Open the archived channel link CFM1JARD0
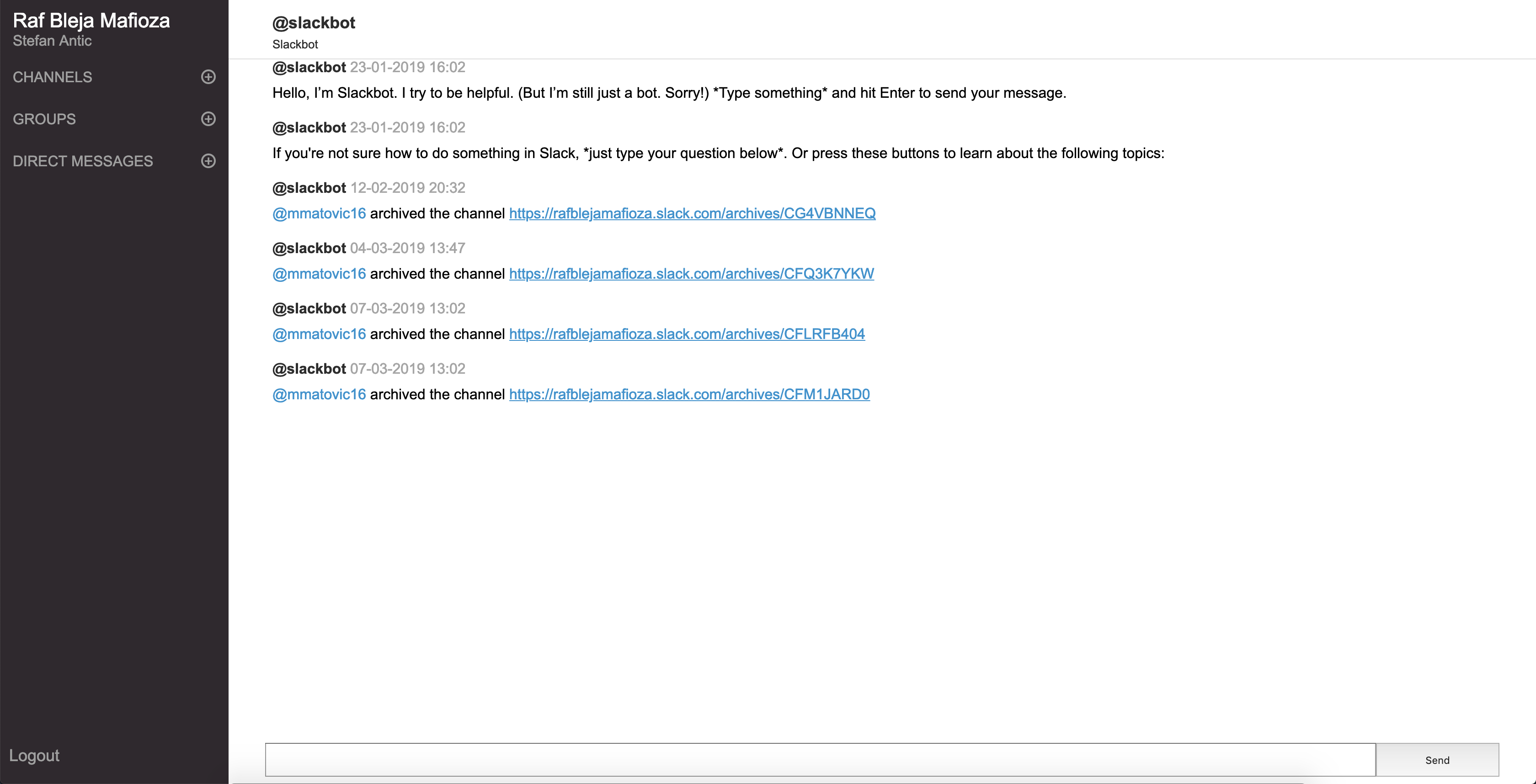The image size is (1536, 784). pyautogui.click(x=689, y=394)
